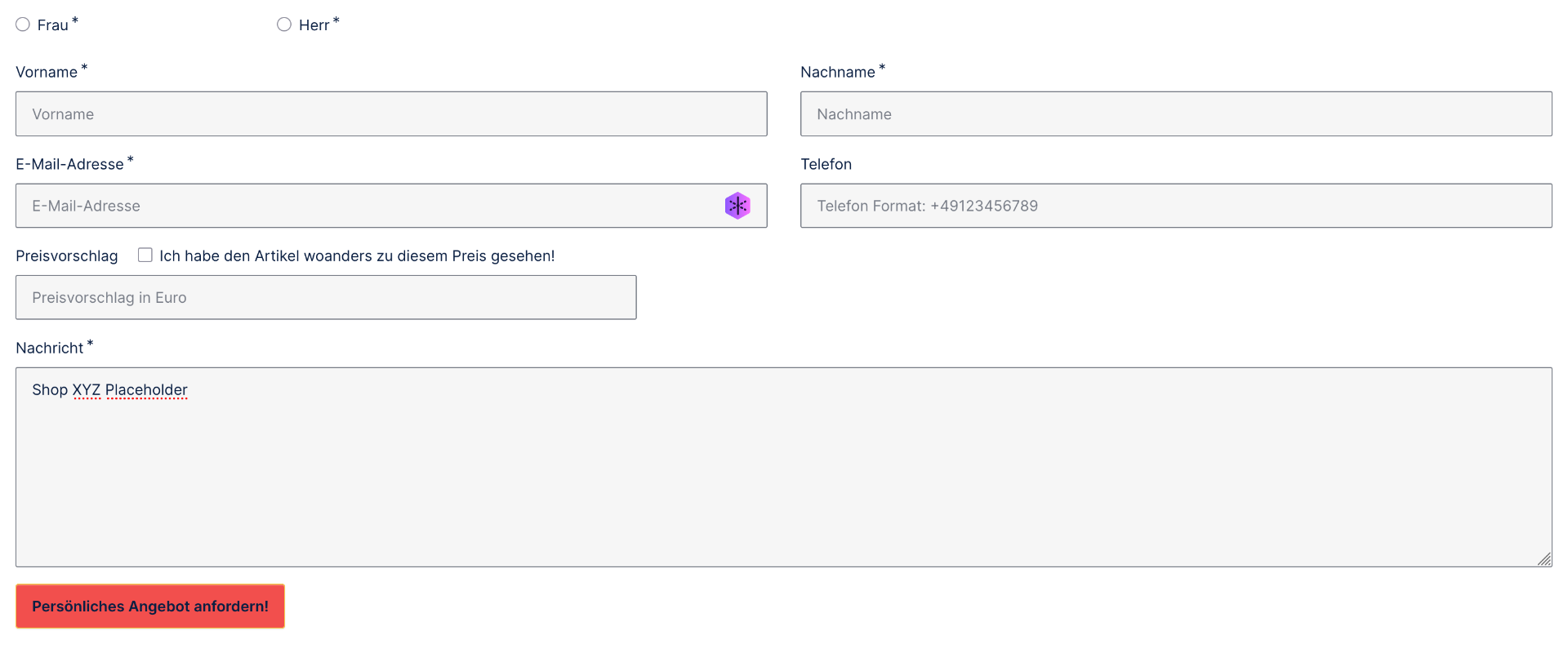The width and height of the screenshot is (1568, 662).
Task: Focus the Vorname text input box
Action: click(390, 114)
